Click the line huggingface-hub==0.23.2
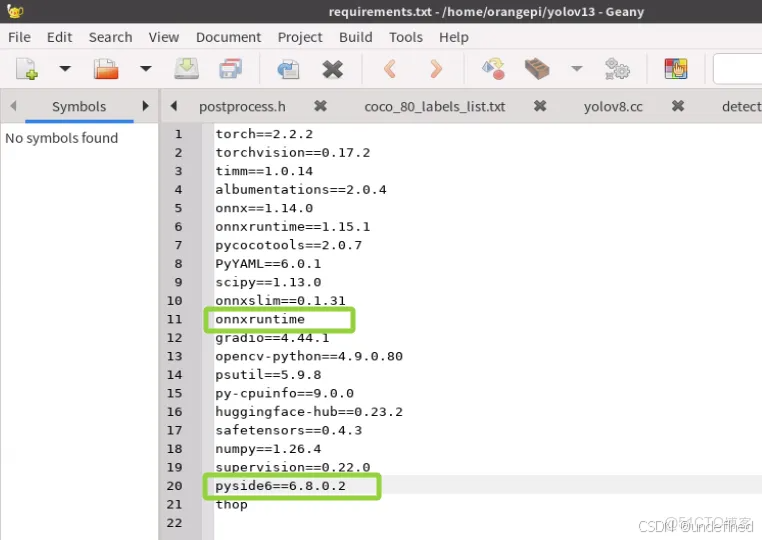The image size is (762, 540). (309, 411)
